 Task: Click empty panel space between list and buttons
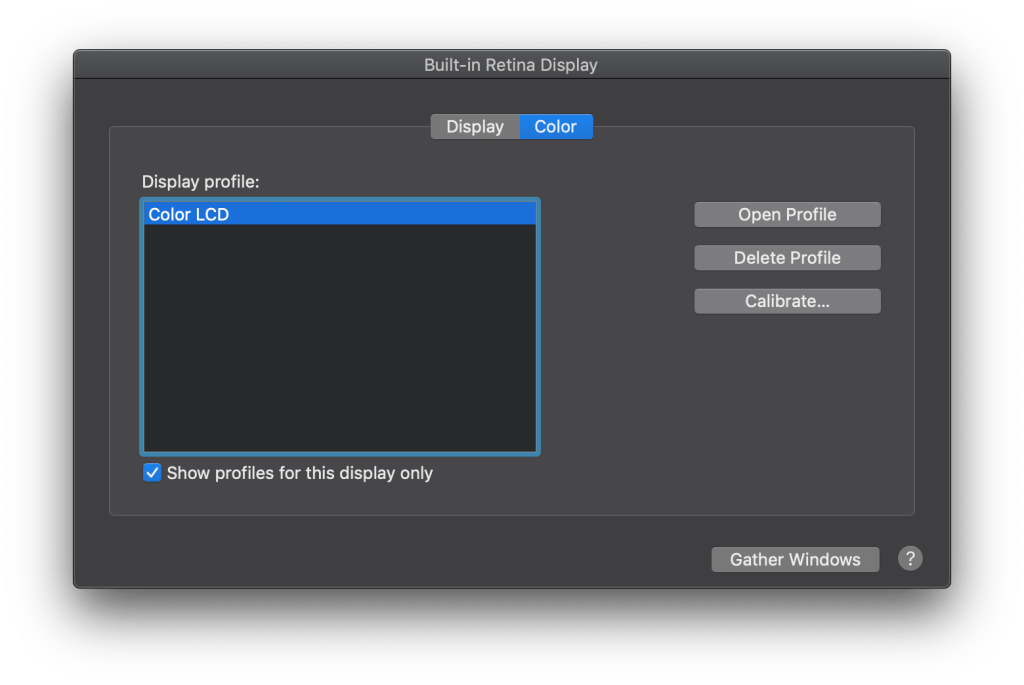(615, 330)
